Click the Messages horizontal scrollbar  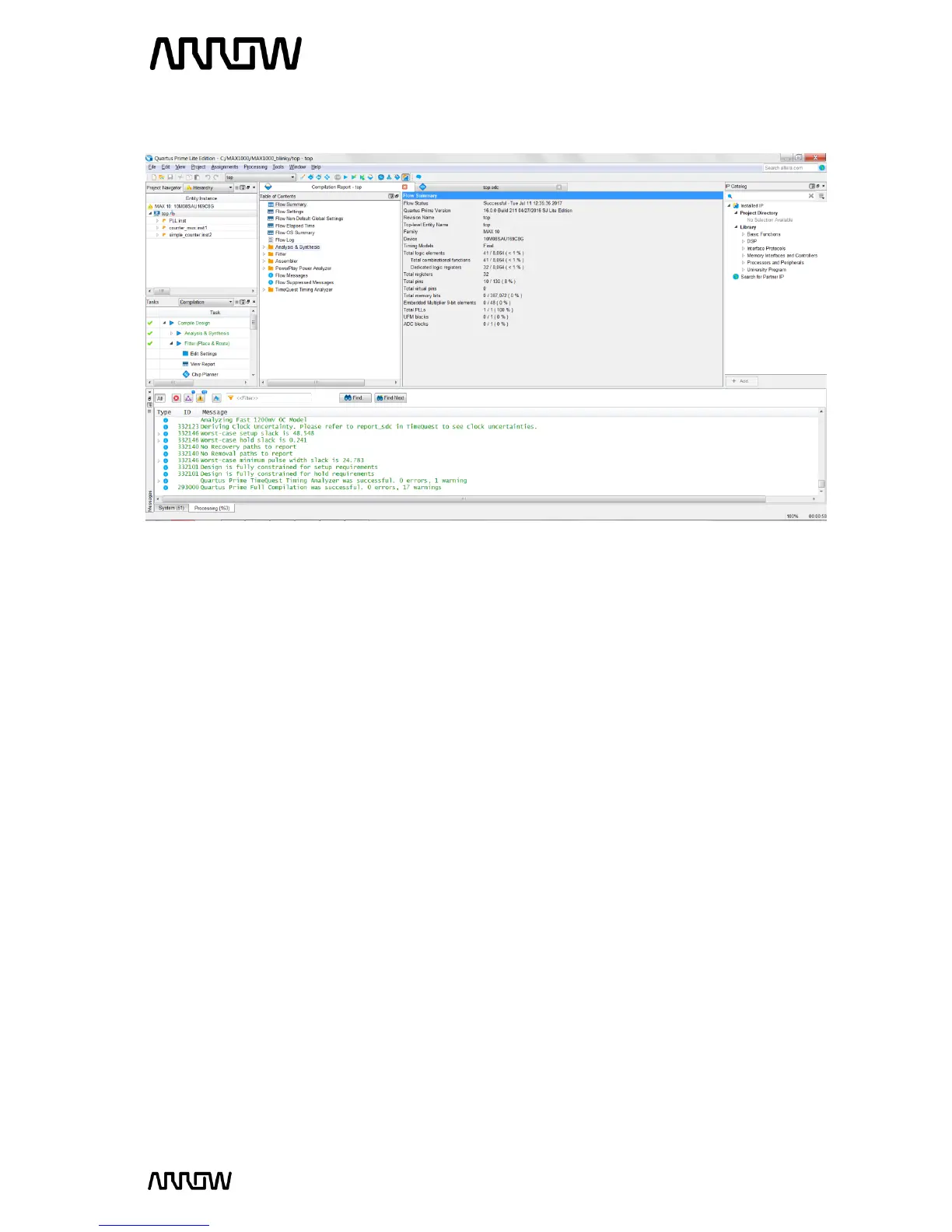click(x=464, y=499)
